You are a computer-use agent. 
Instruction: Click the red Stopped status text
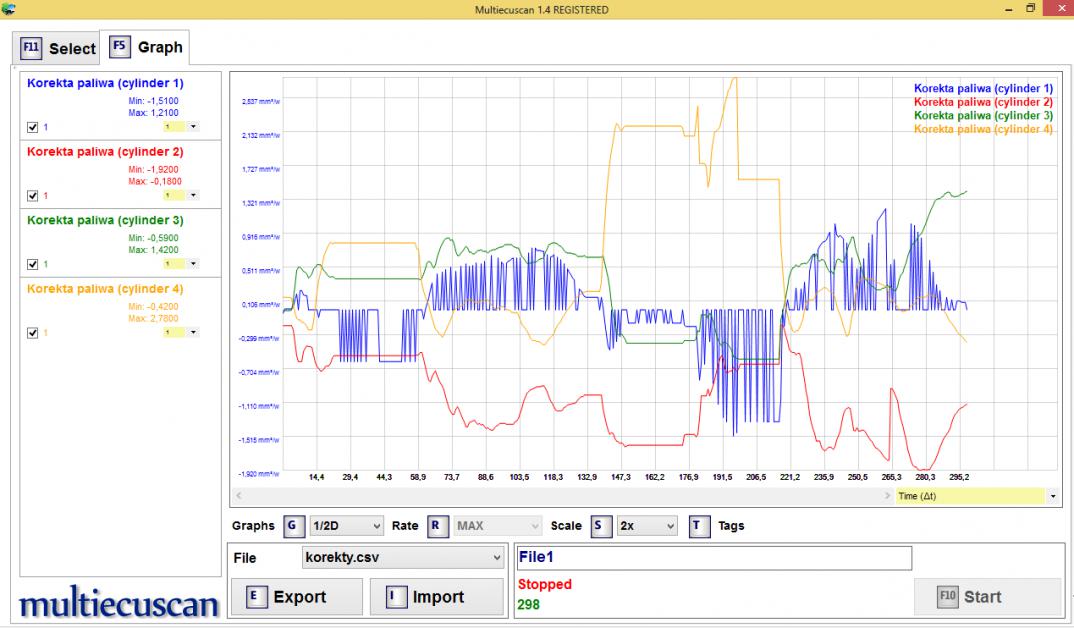[545, 584]
